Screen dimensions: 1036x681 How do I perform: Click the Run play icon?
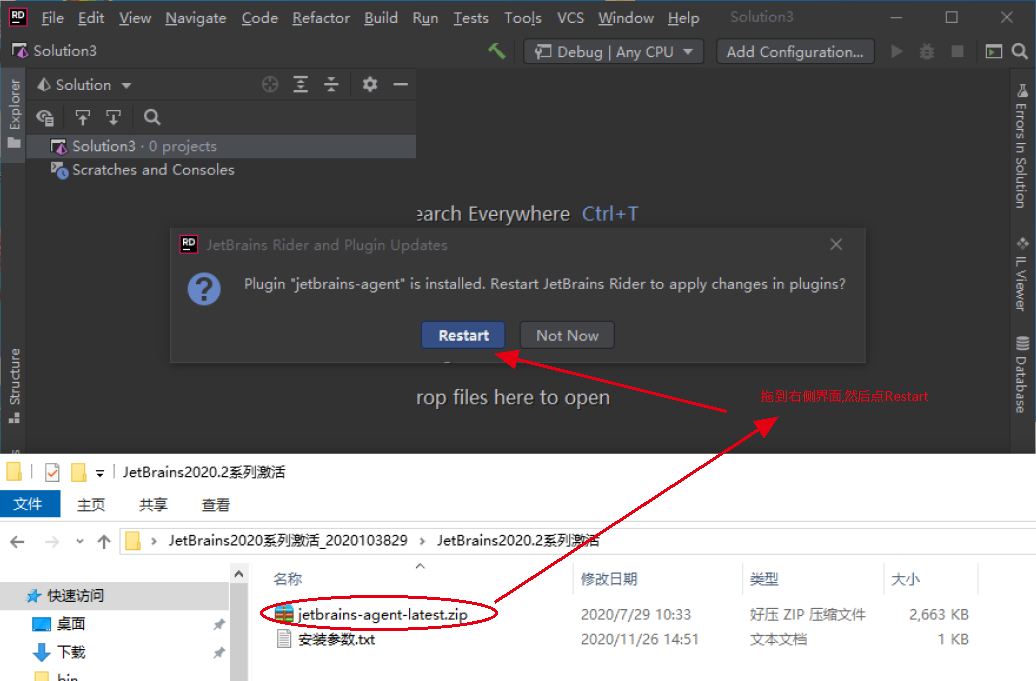click(x=897, y=51)
